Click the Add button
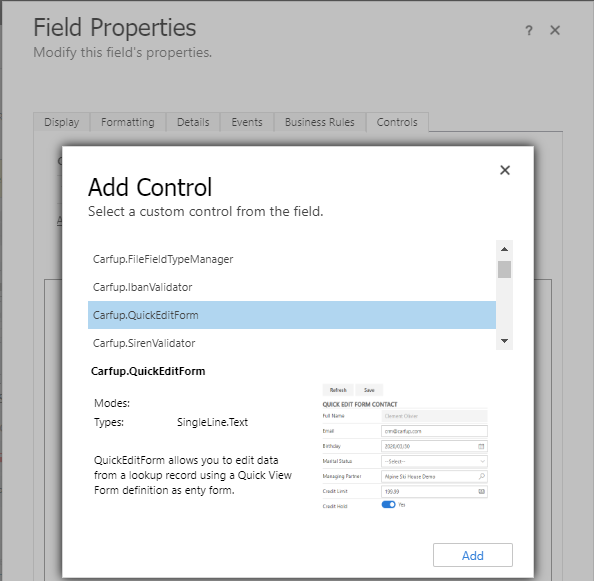The image size is (594, 581). pos(473,555)
